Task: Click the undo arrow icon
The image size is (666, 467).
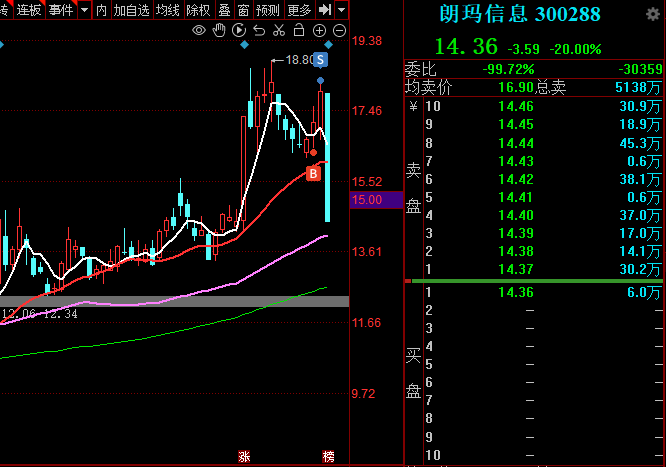Action: (x=260, y=32)
